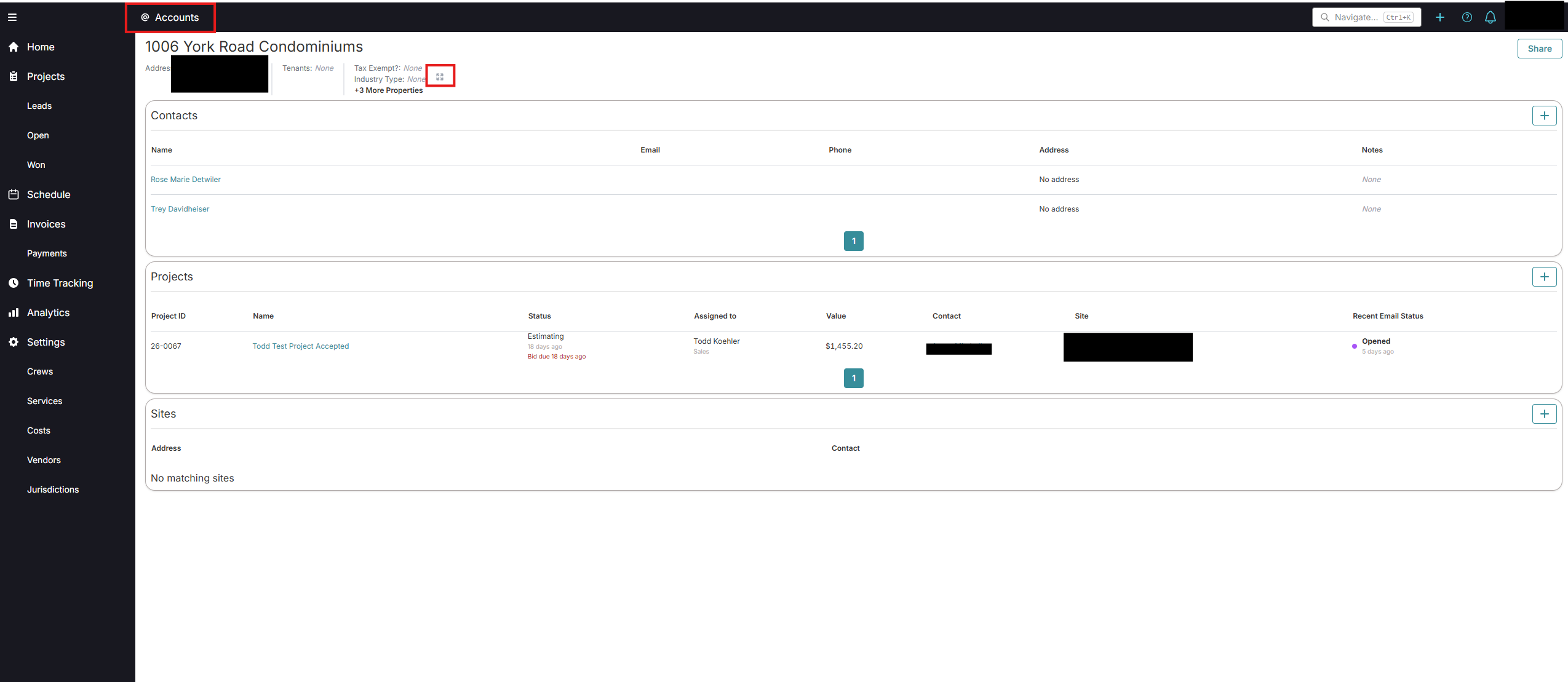Click the plus icon in the top bar
This screenshot has height=682, width=1568.
pos(1440,17)
